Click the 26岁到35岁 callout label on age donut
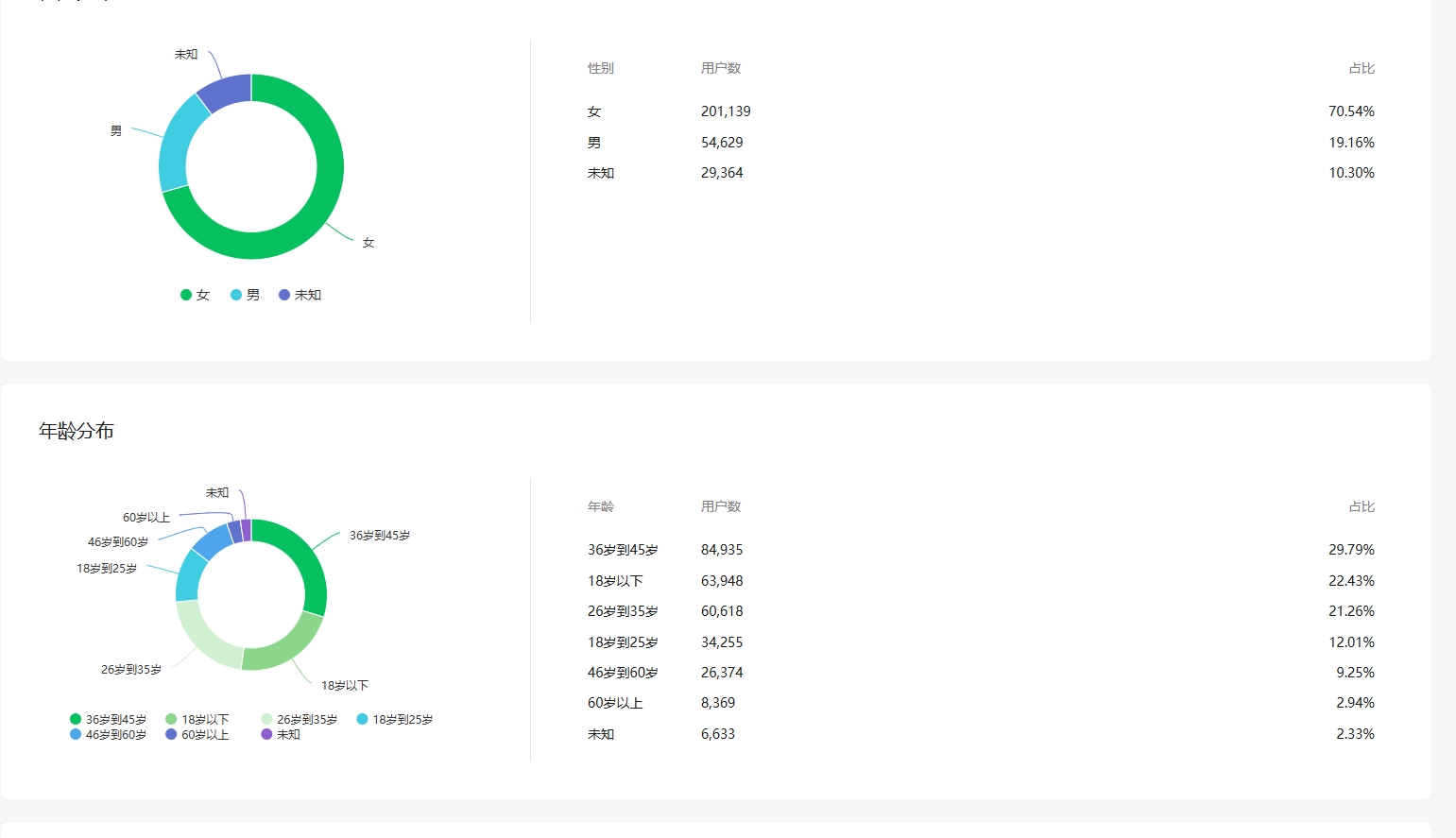Screen dimensions: 1456x838 131,670
